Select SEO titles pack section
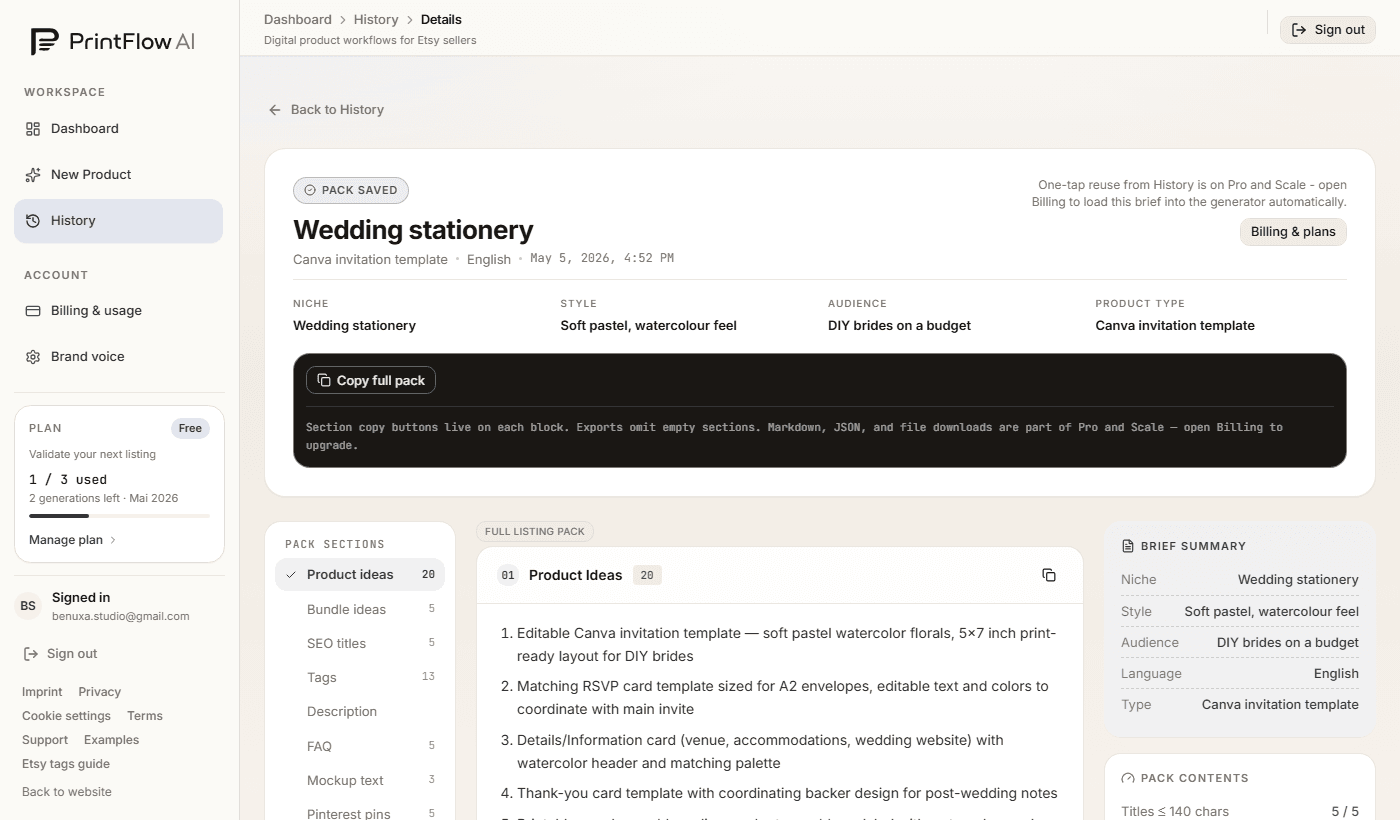 click(360, 643)
